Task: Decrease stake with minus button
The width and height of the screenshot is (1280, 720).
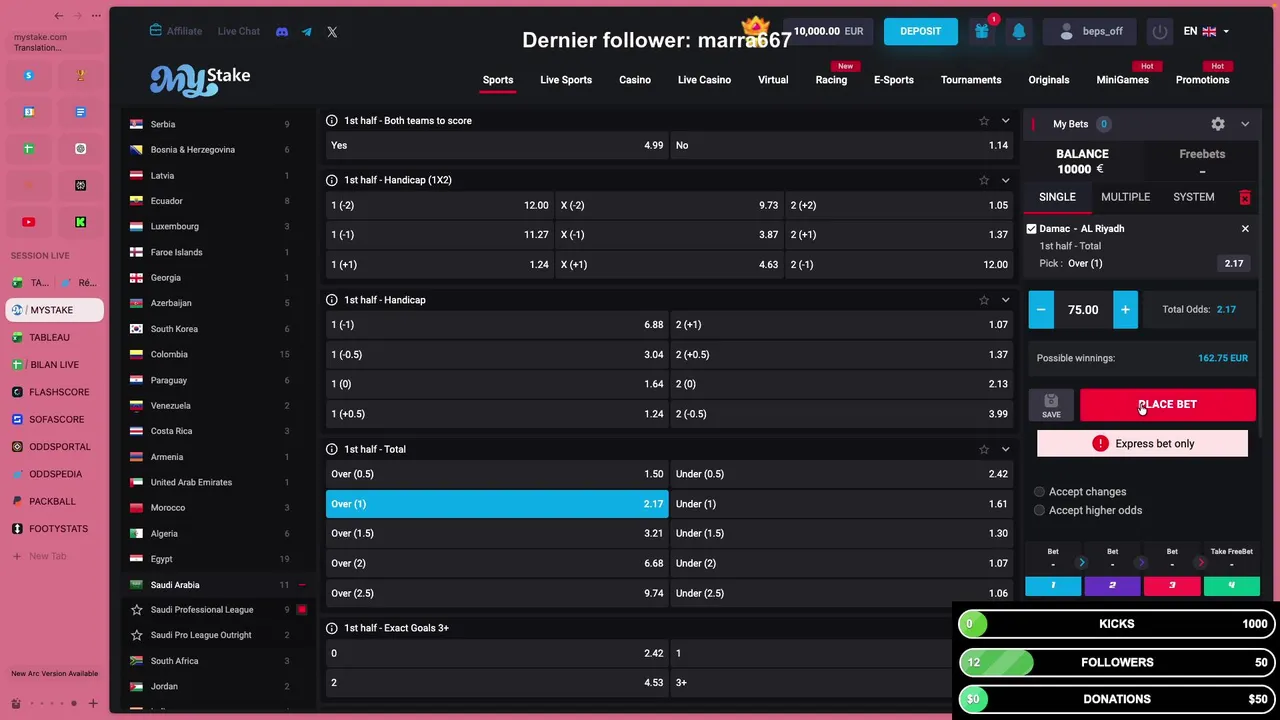Action: [1041, 310]
